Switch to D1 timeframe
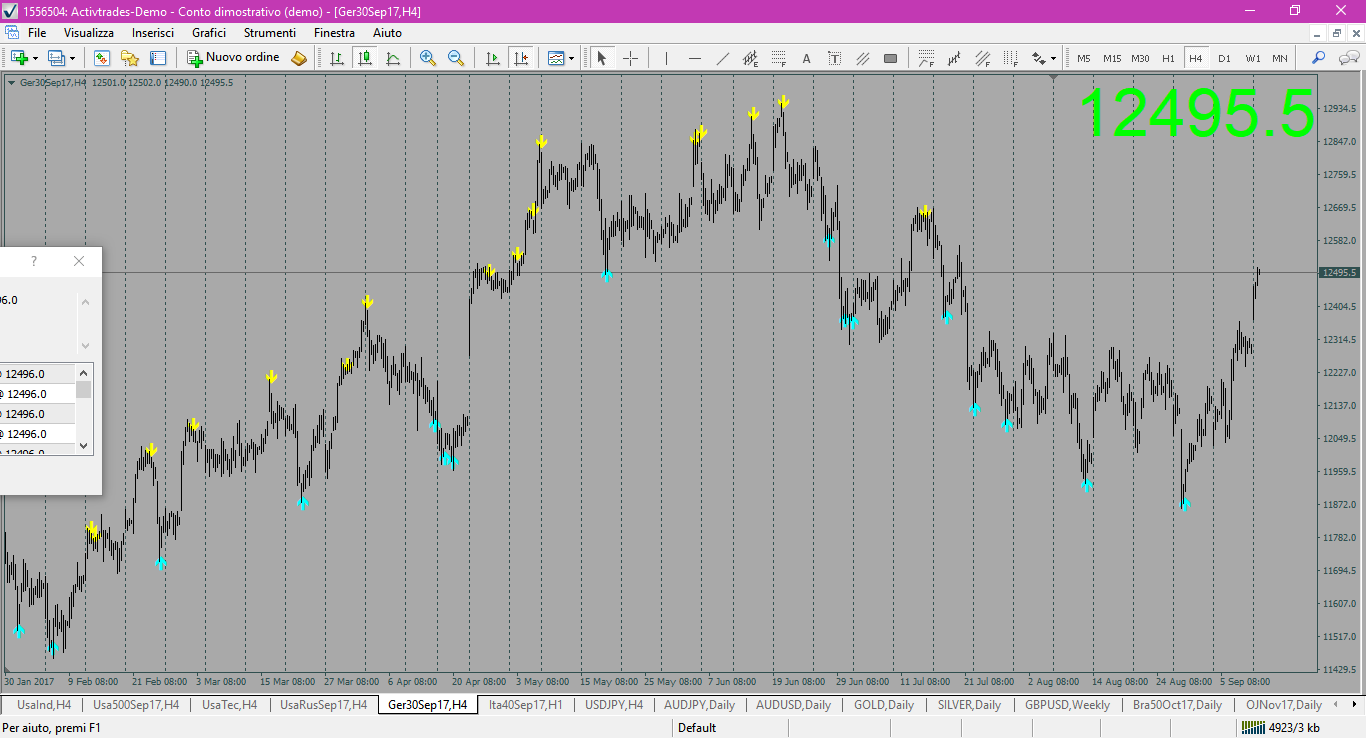 1224,58
